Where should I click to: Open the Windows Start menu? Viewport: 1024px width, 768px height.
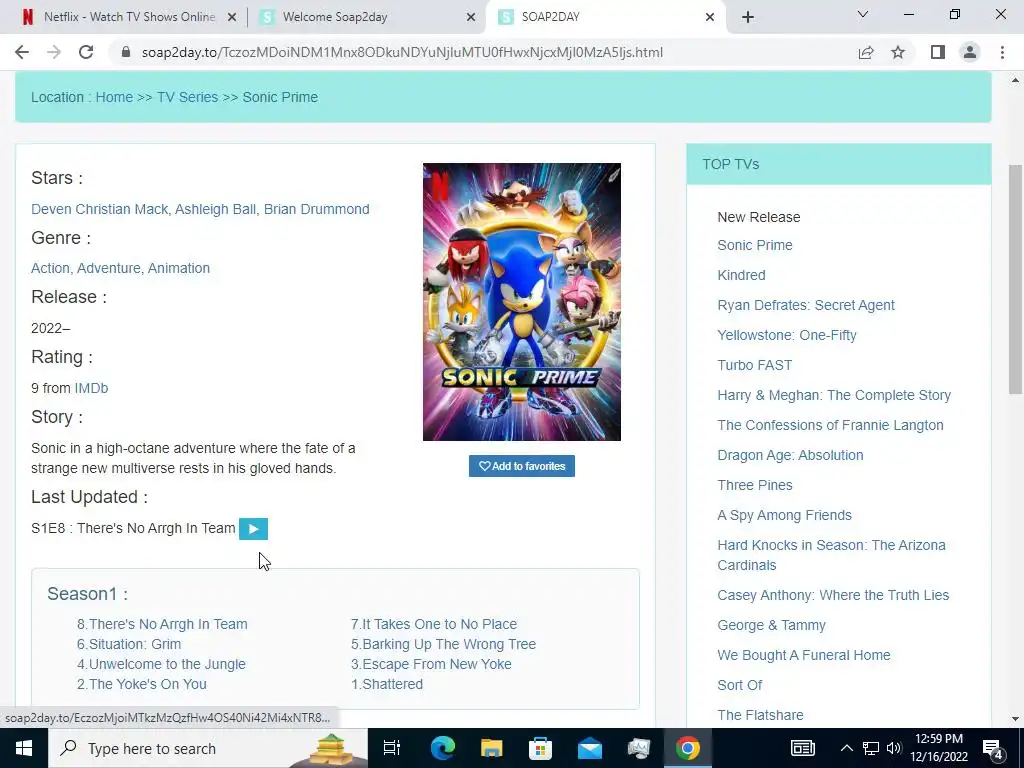click(x=24, y=748)
